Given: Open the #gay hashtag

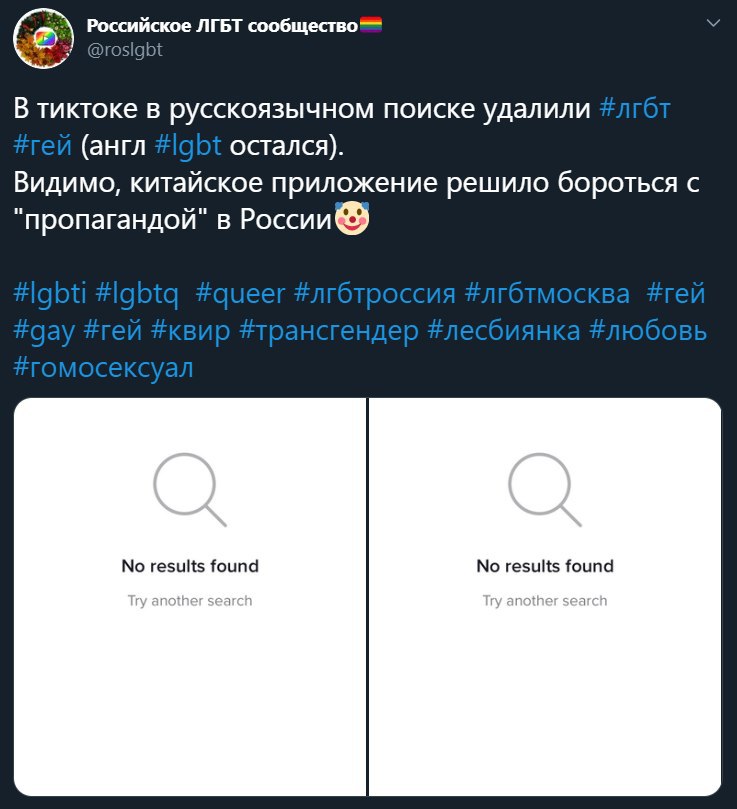Looking at the screenshot, I should [x=44, y=331].
